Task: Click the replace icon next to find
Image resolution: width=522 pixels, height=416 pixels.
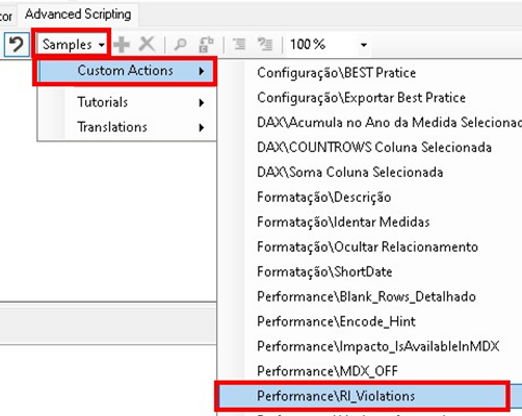Action: 206,44
